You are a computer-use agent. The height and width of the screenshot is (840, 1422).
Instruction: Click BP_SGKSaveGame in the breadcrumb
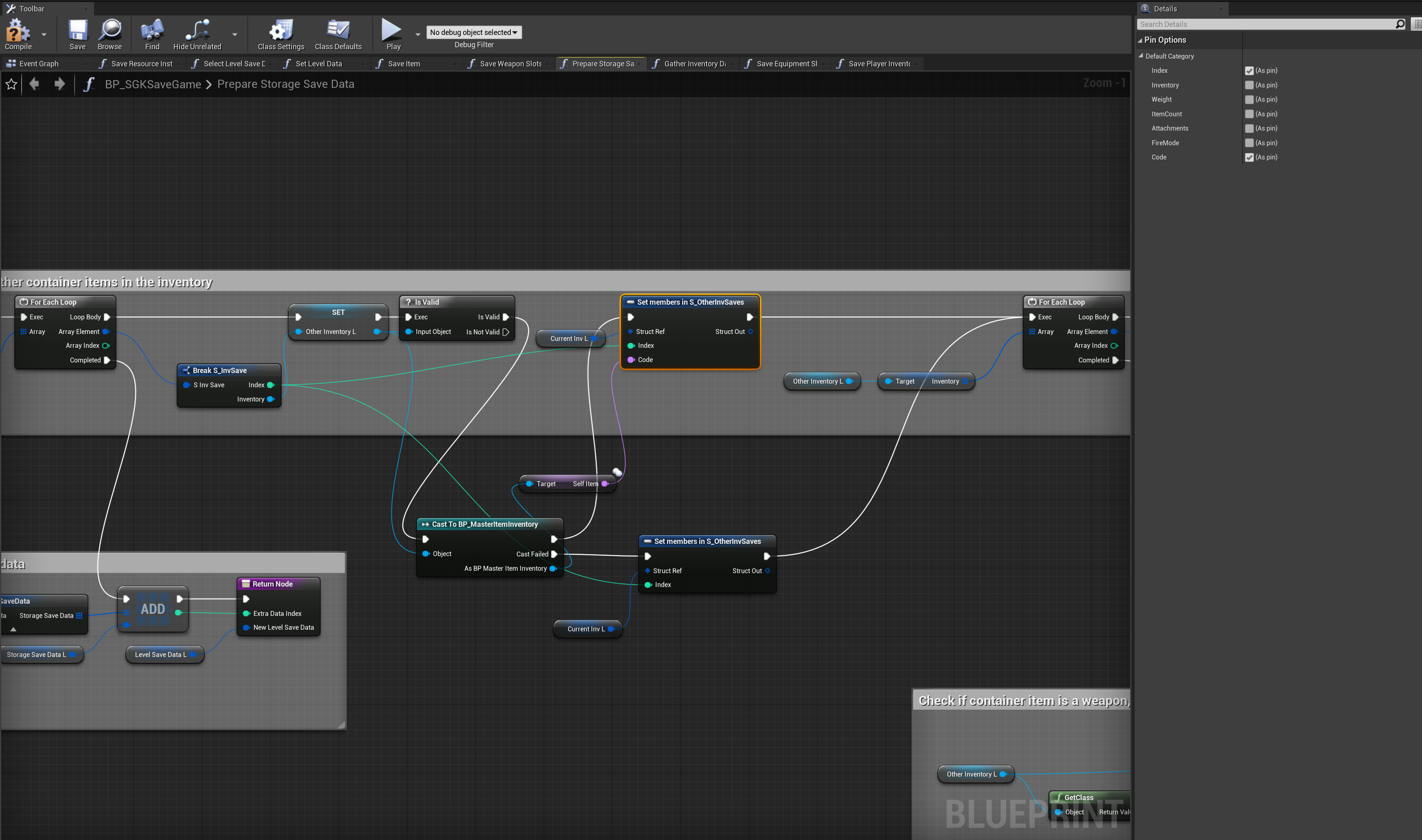point(153,84)
